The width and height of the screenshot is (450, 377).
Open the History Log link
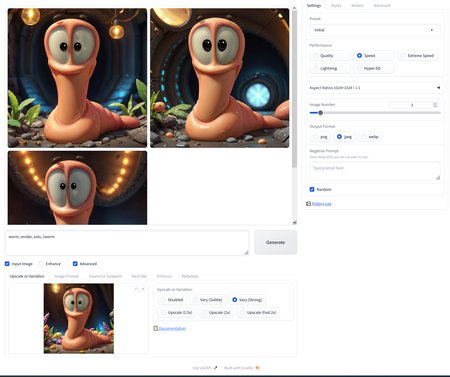pyautogui.click(x=321, y=204)
